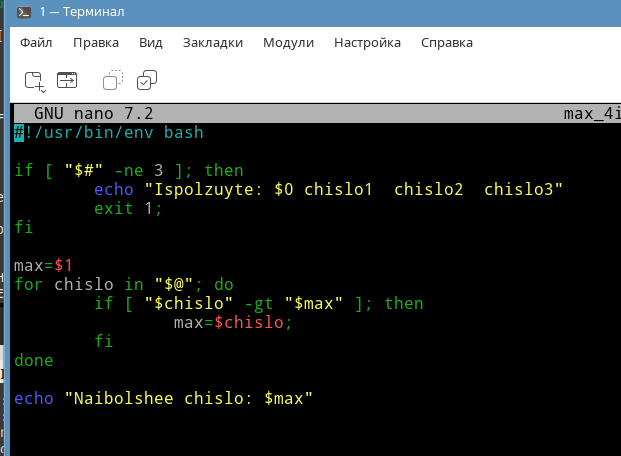The width and height of the screenshot is (621, 456).
Task: Open the Файл menu
Action: 36,43
